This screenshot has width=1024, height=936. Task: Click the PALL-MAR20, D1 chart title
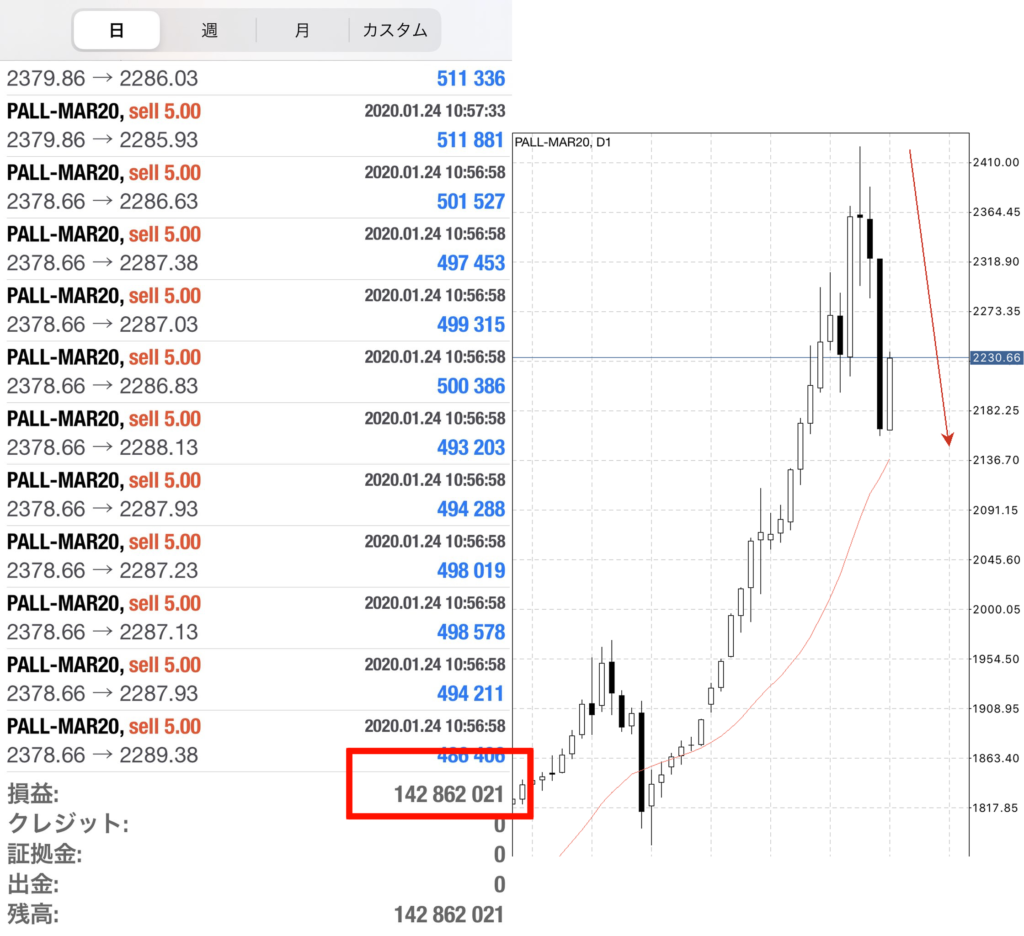pos(563,142)
